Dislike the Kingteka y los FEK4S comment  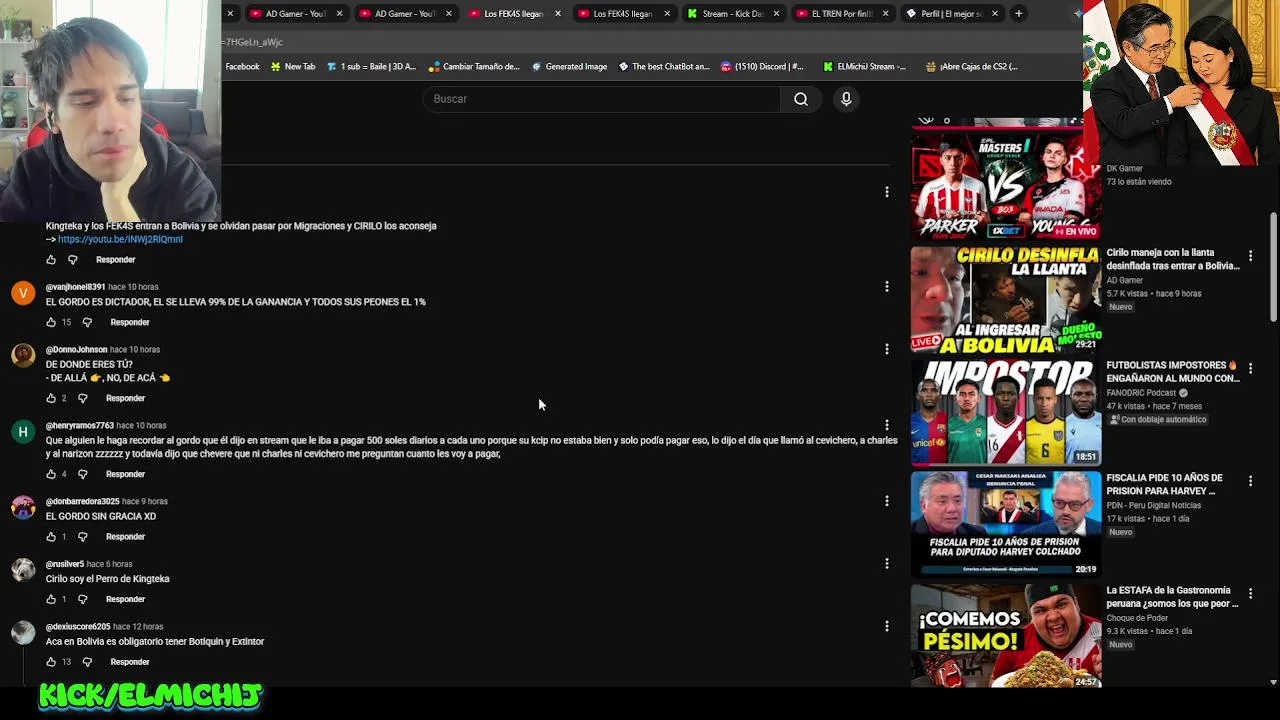tap(73, 260)
